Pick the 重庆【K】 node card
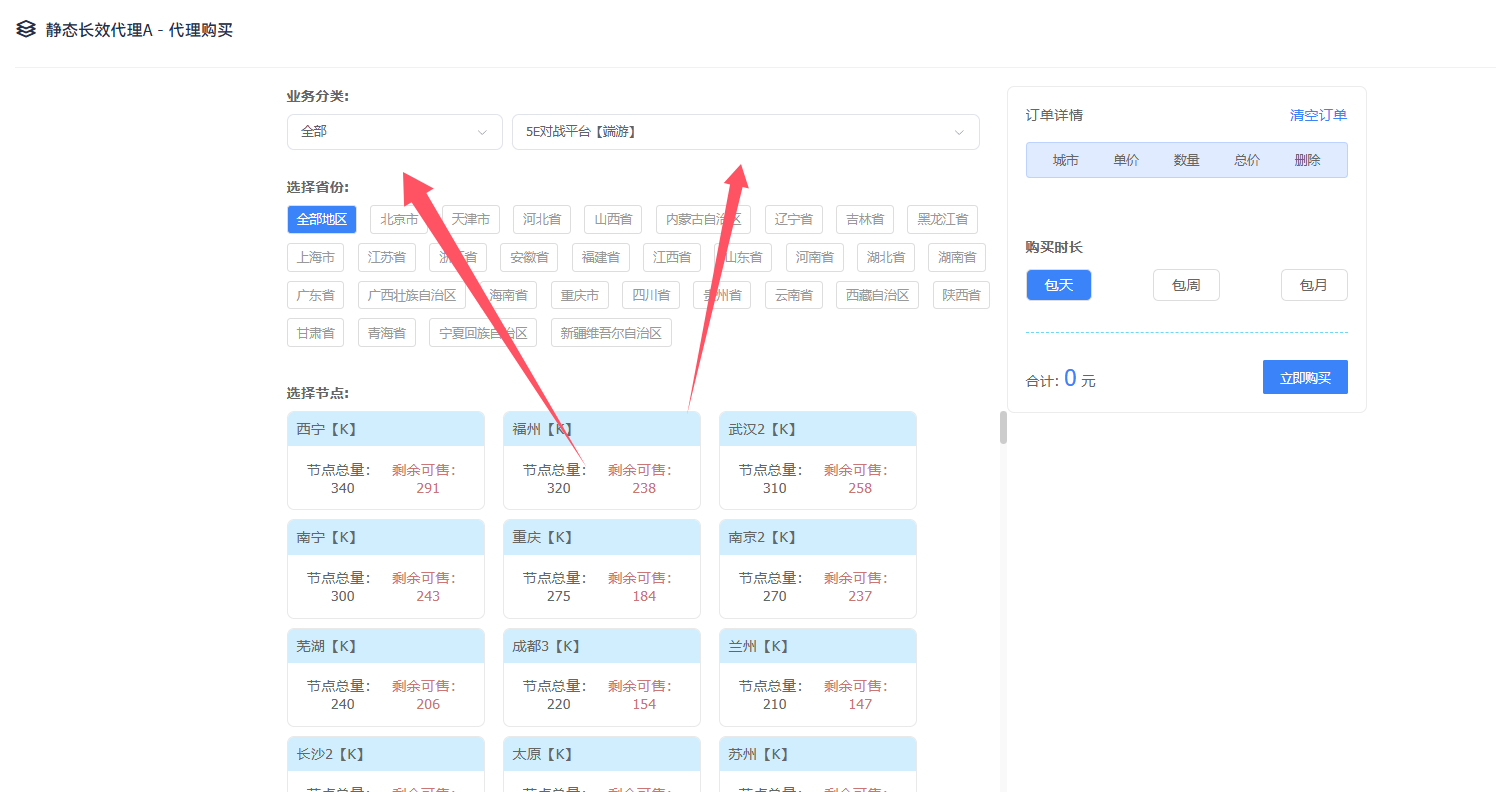This screenshot has height=792, width=1496. [x=601, y=568]
